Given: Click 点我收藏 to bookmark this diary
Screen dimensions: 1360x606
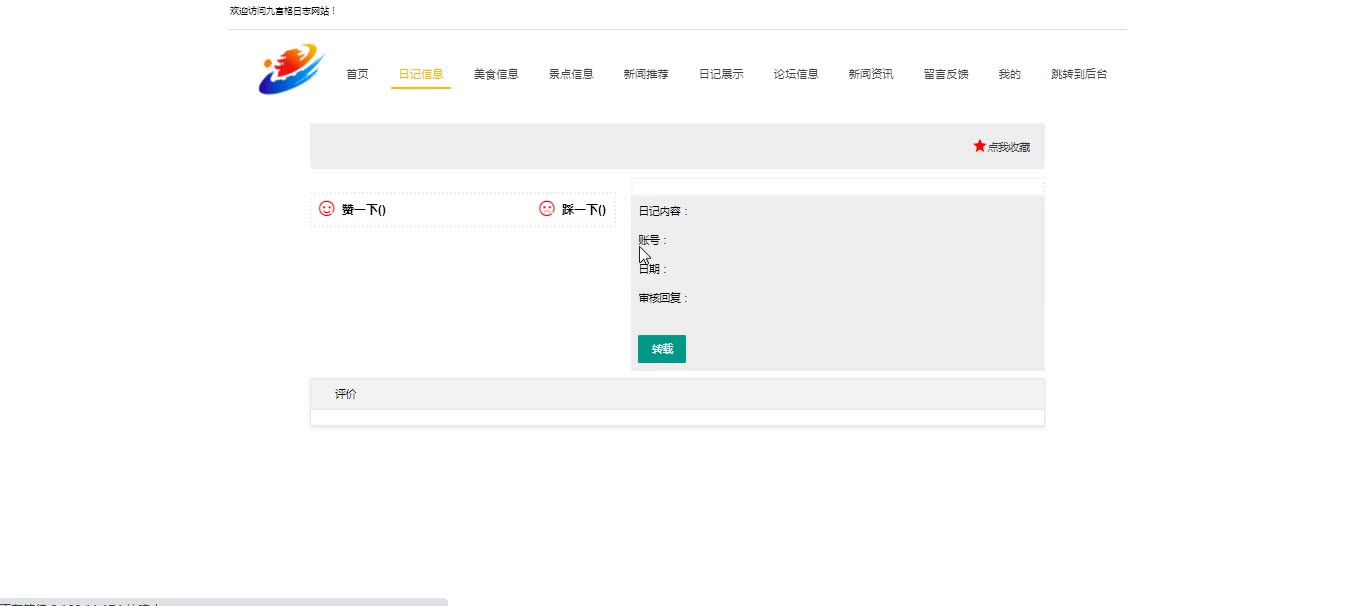Looking at the screenshot, I should tap(1010, 146).
